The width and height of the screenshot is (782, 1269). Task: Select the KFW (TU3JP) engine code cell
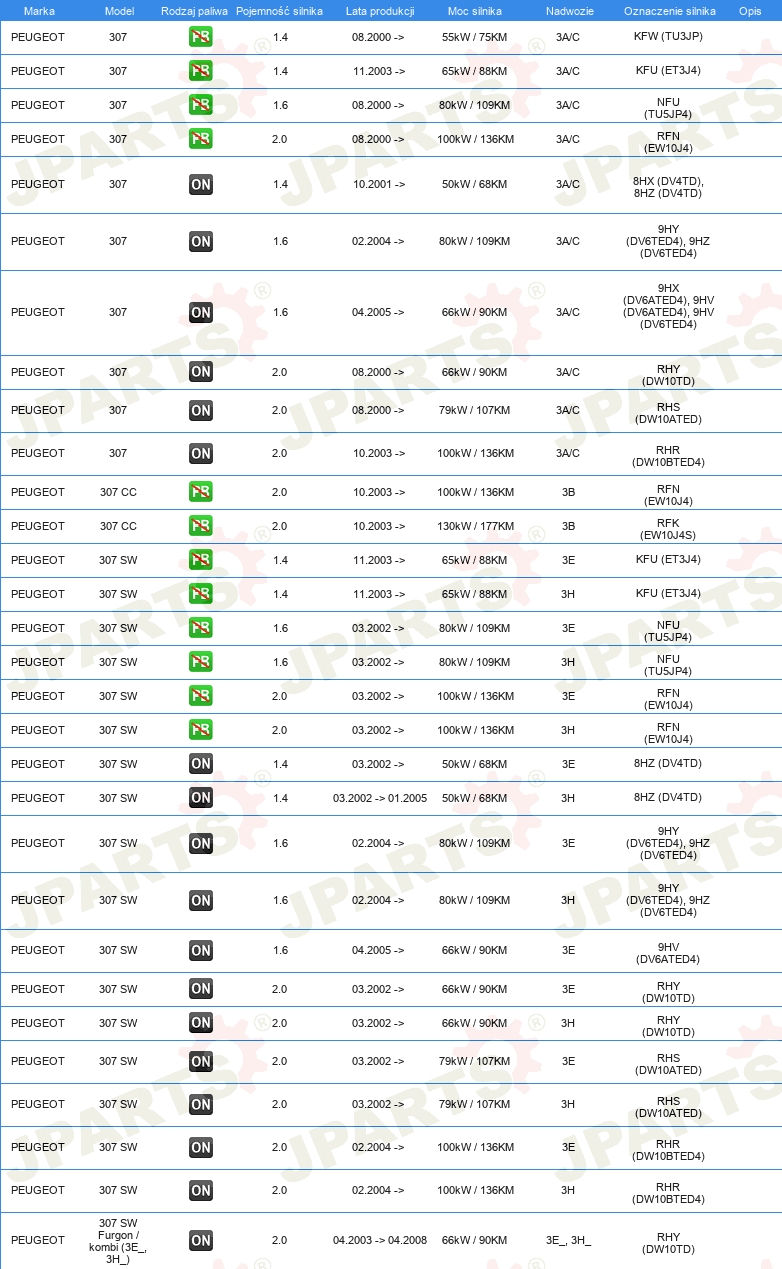click(x=669, y=37)
